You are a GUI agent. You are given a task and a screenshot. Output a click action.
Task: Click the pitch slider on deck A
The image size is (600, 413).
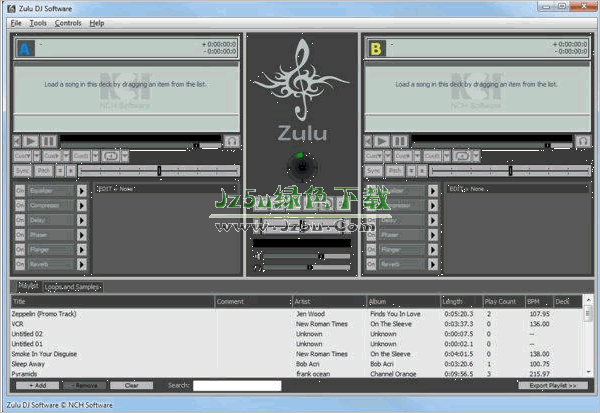pos(159,171)
